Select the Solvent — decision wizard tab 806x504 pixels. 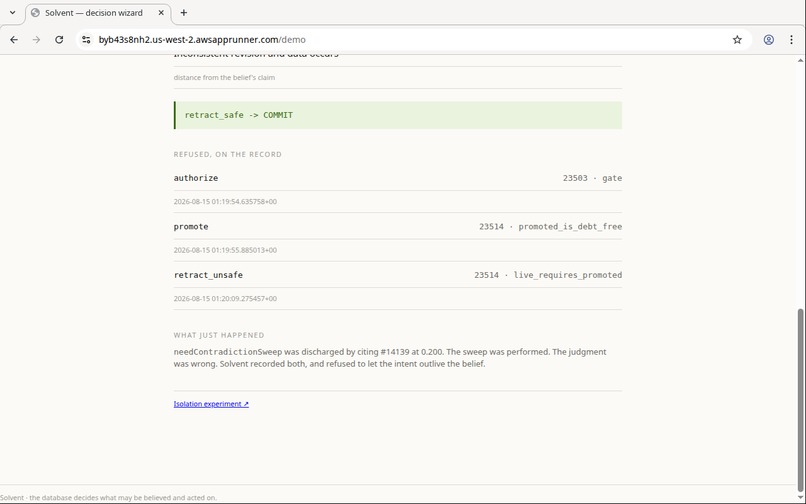98,13
